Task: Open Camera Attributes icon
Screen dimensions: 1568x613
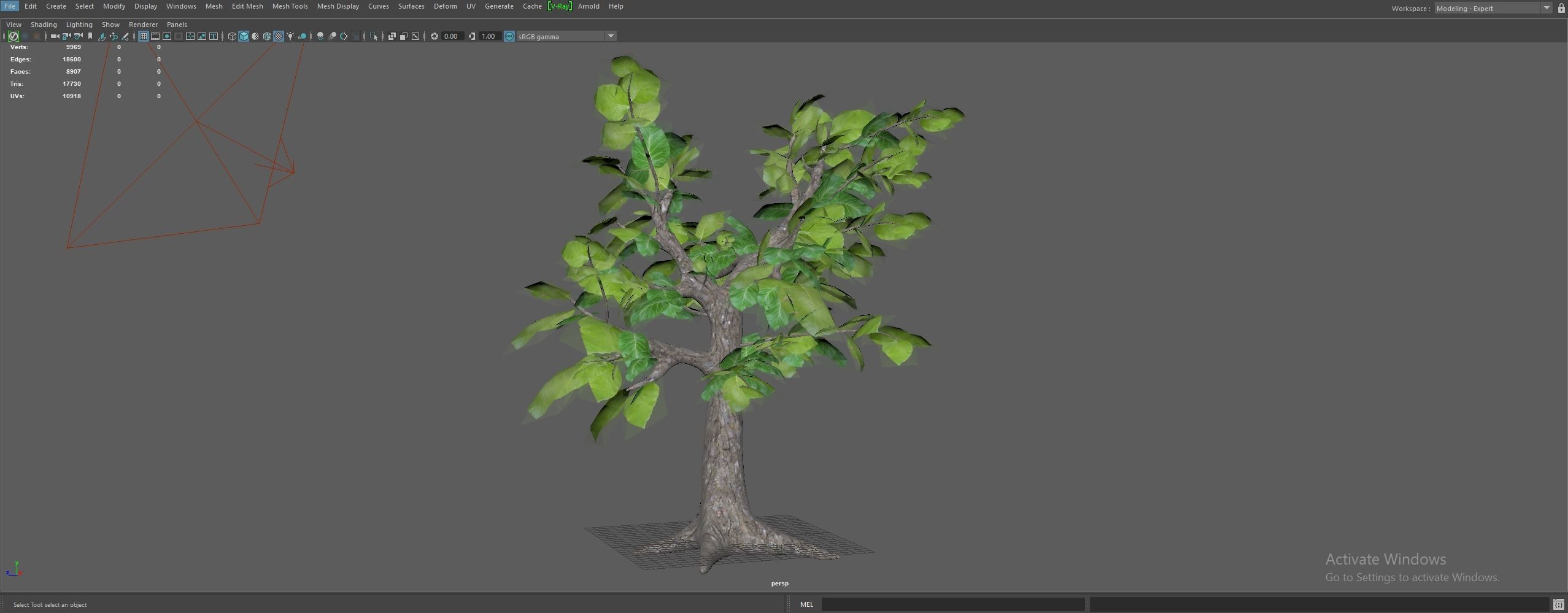Action: click(x=79, y=36)
